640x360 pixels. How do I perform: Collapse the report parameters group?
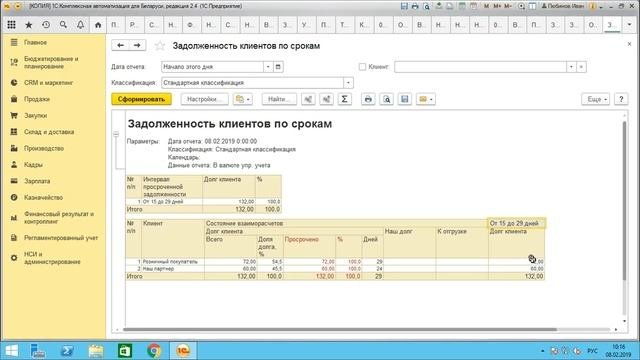(x=116, y=134)
